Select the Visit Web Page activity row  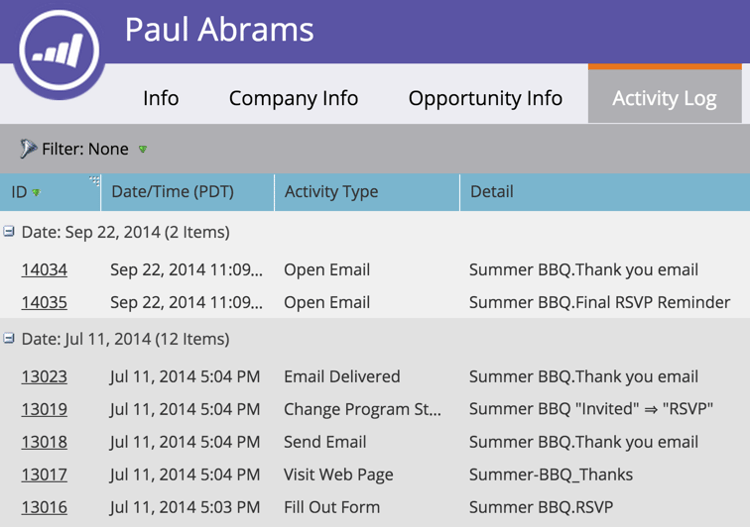click(x=375, y=475)
